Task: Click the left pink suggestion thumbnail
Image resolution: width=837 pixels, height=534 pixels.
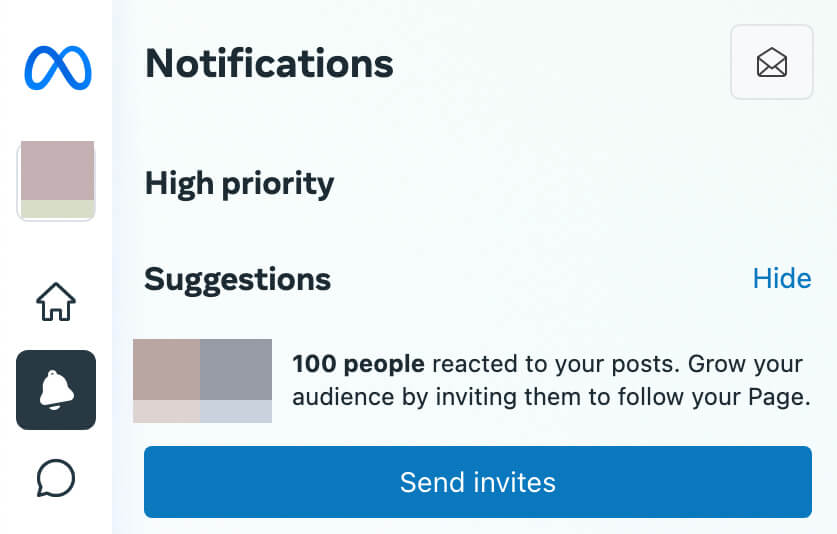Action: [x=167, y=371]
